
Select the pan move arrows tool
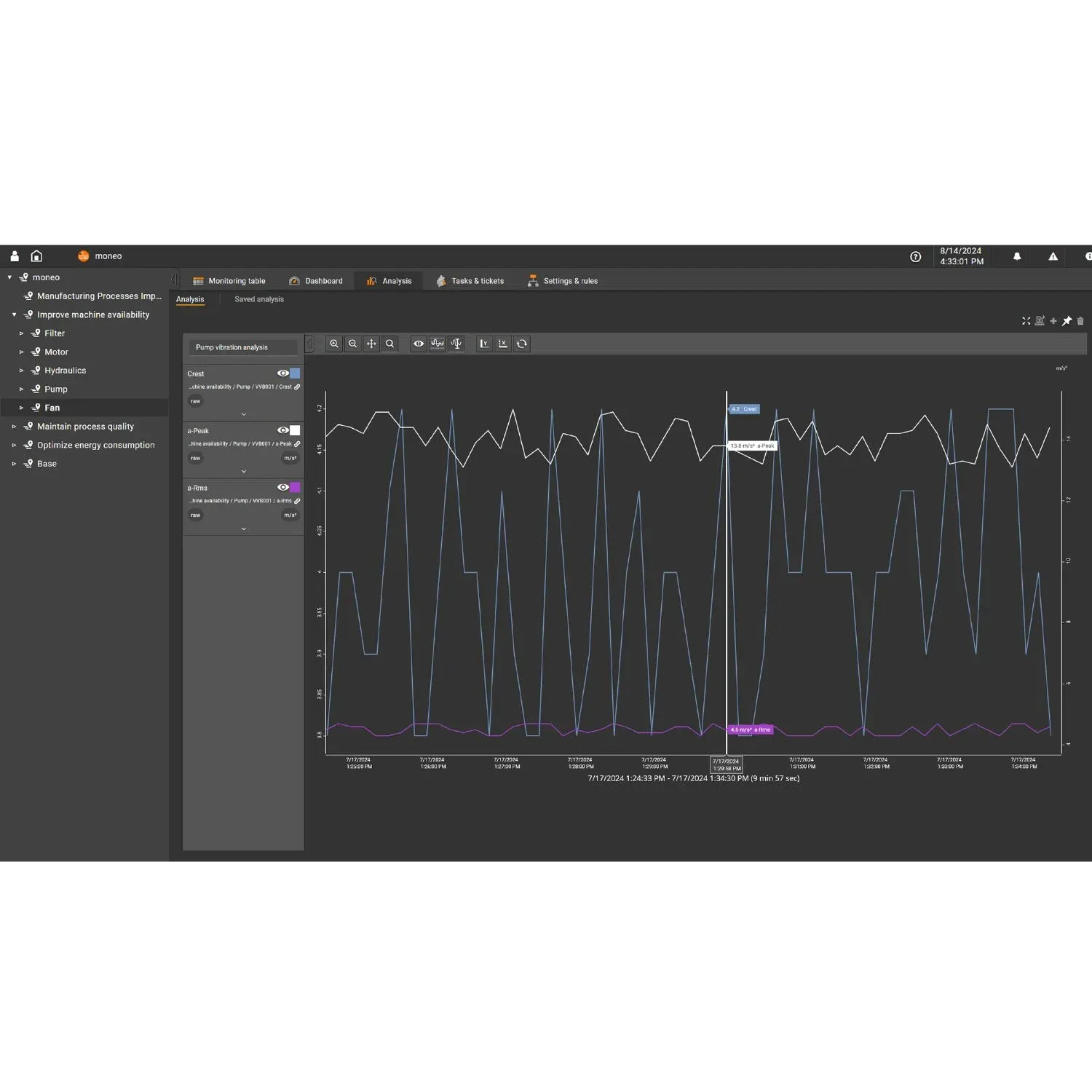click(371, 344)
